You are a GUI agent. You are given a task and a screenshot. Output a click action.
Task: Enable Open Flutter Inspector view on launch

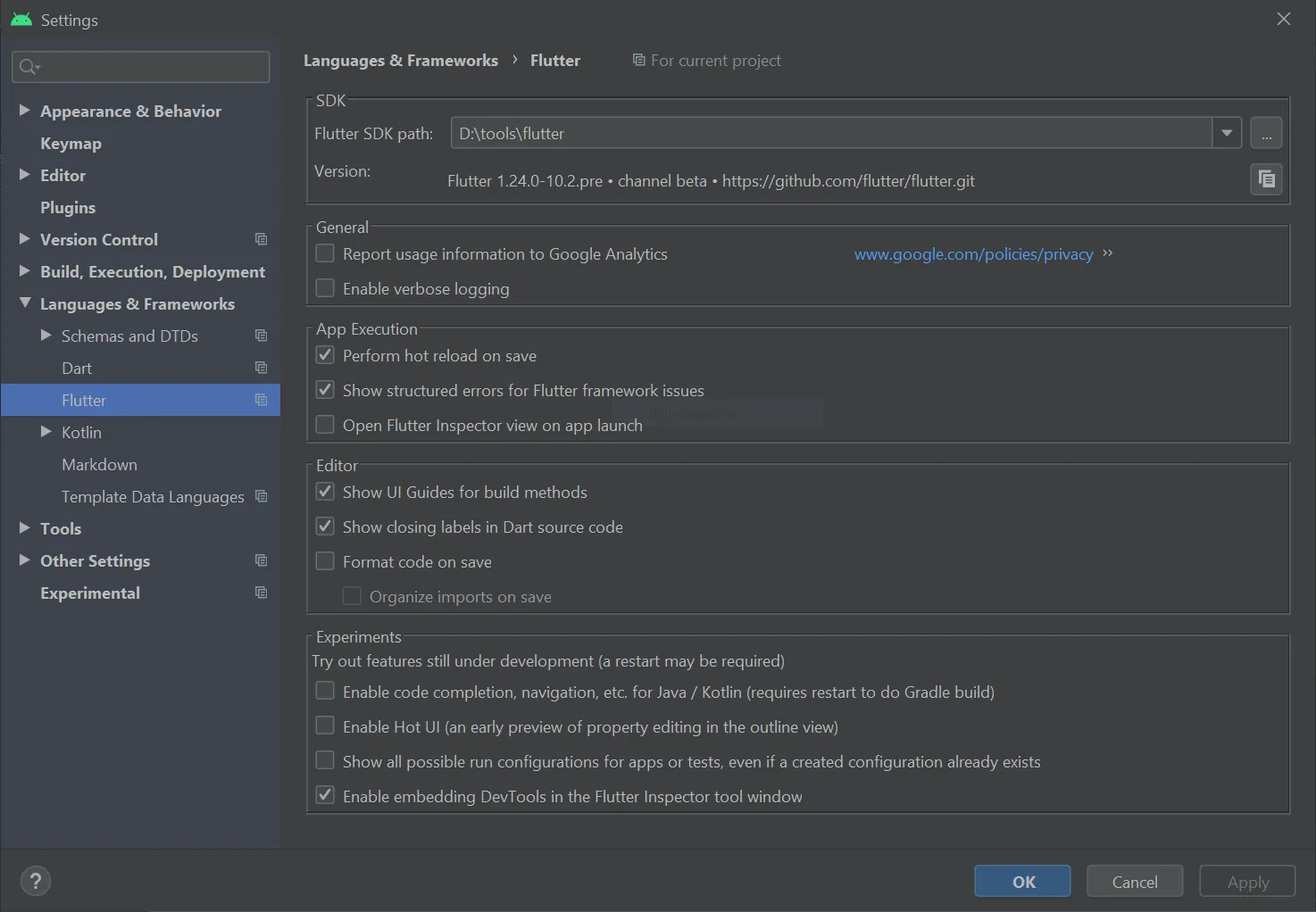click(325, 425)
